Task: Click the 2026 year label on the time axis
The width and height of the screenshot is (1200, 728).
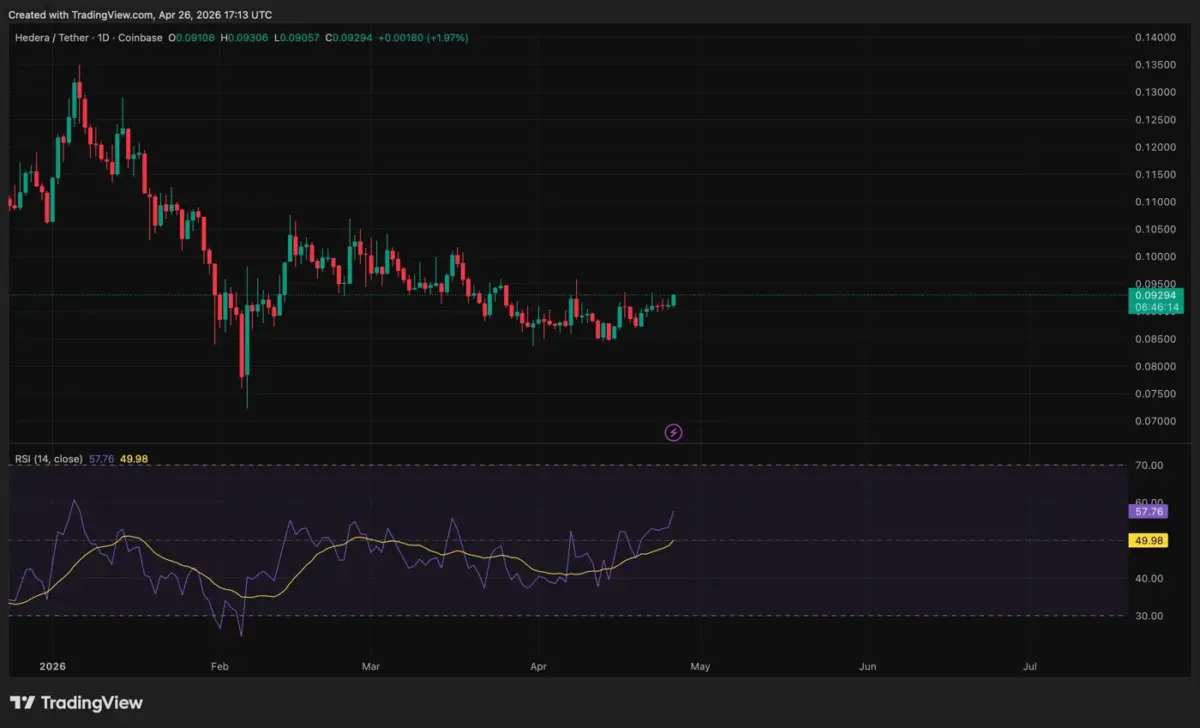Action: 50,665
